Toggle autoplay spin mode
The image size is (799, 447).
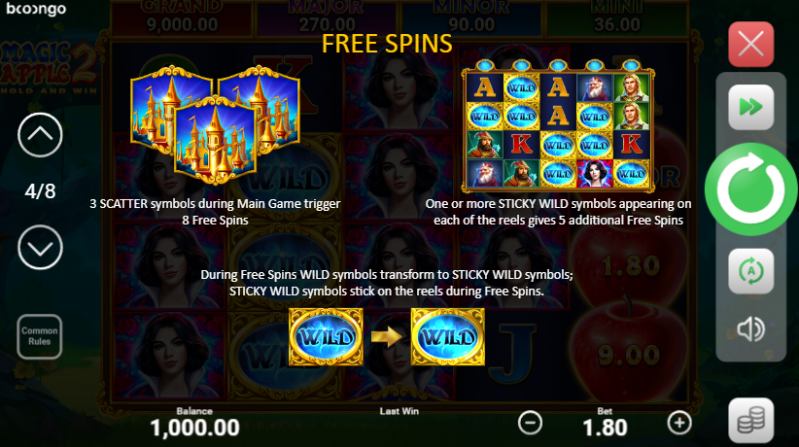751,271
